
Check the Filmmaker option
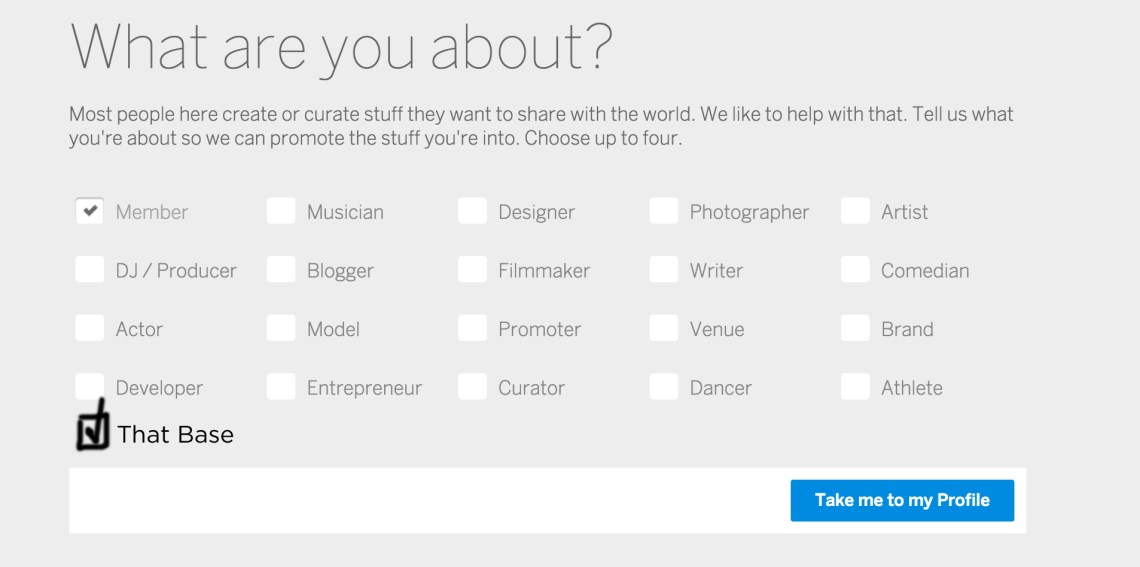(x=473, y=270)
